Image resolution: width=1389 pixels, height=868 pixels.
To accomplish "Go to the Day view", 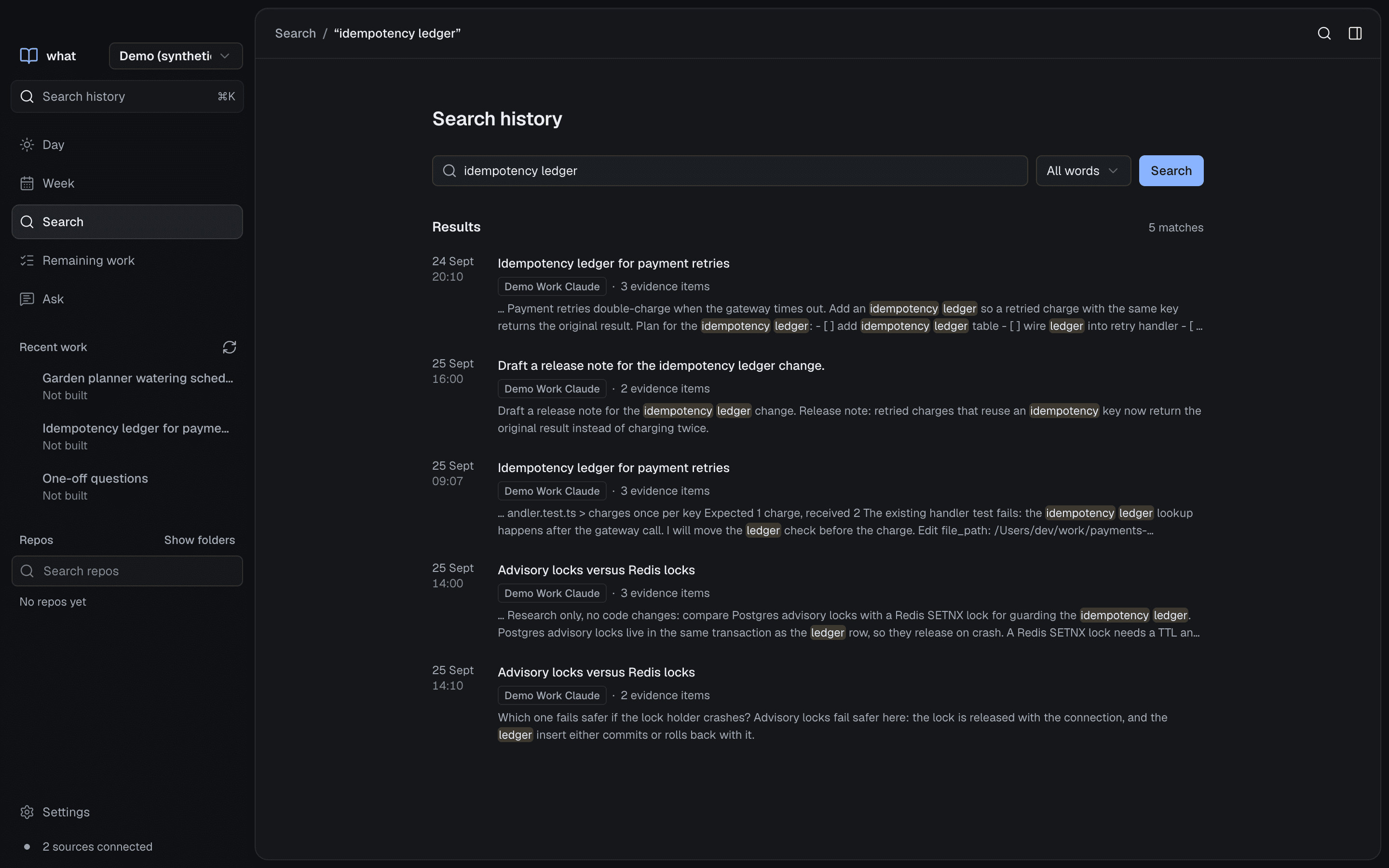I will point(127,145).
